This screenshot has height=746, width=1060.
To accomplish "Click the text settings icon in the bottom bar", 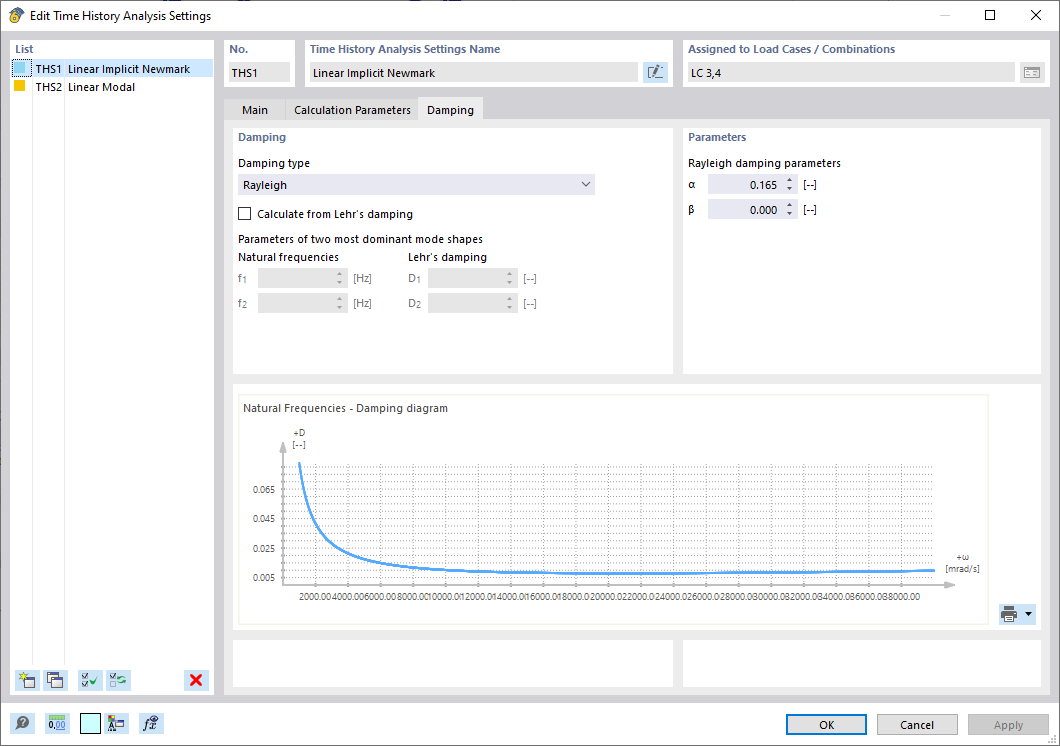I will click(x=116, y=724).
